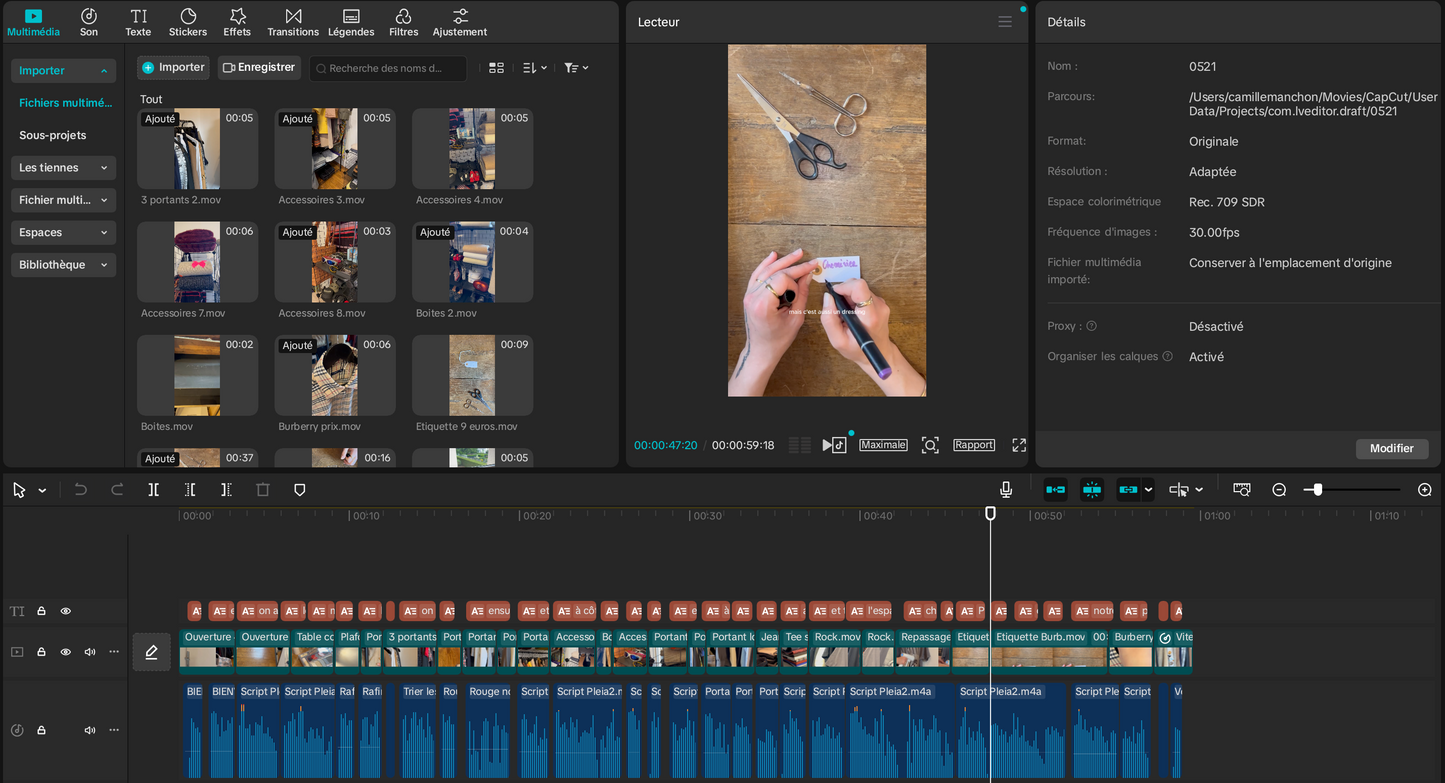Toggle lock on the text track
The image size is (1445, 783).
(x=42, y=611)
